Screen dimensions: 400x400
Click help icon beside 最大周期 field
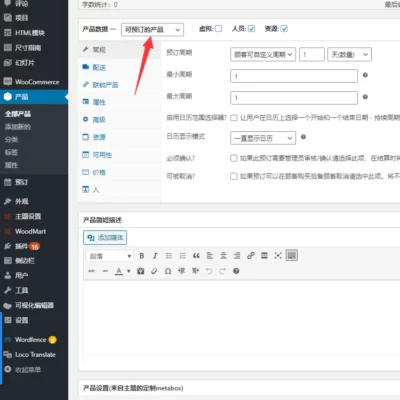[x=365, y=97]
